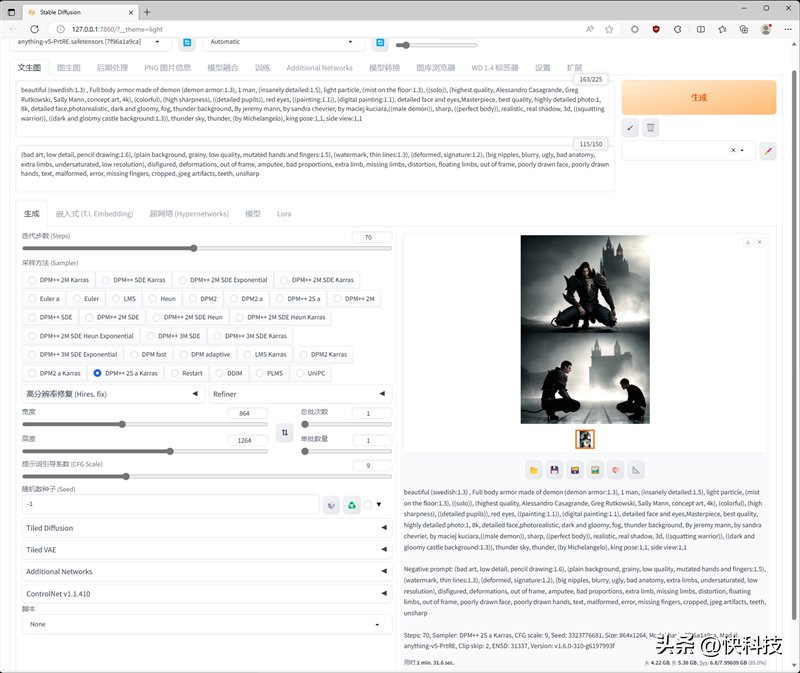
Task: Choose the LMS Karras sampler
Action: [x=265, y=354]
